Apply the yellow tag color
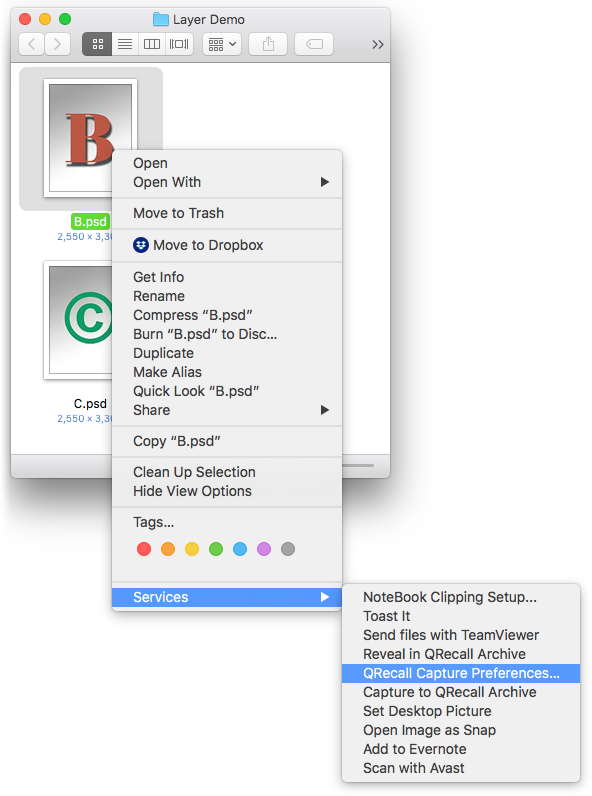This screenshot has height=796, width=592. (192, 549)
